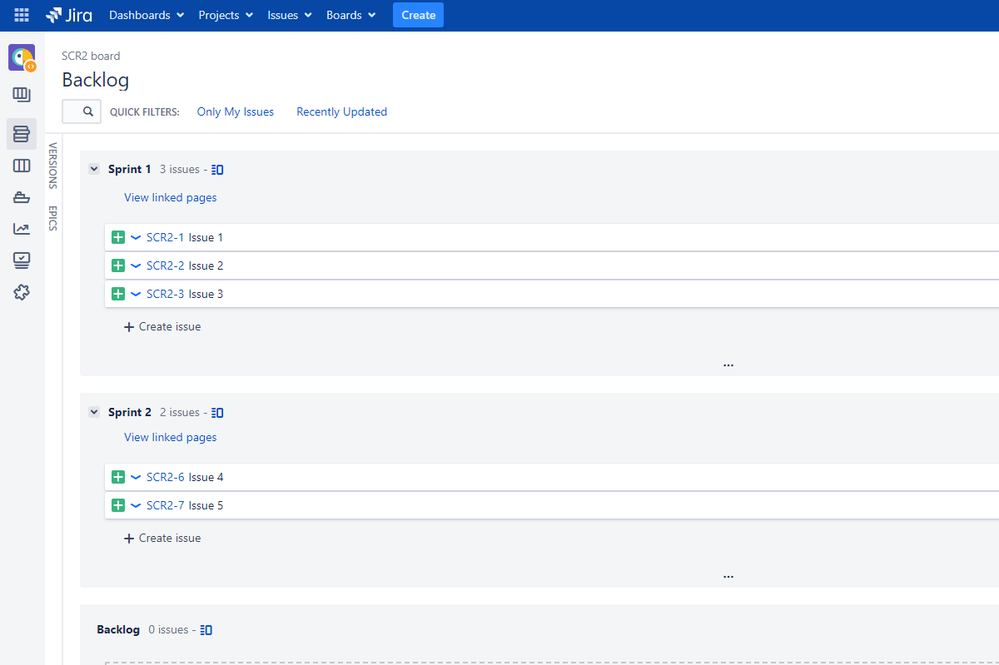Select the 'Issue 3' row summary
The width and height of the screenshot is (999, 665).
coord(206,294)
